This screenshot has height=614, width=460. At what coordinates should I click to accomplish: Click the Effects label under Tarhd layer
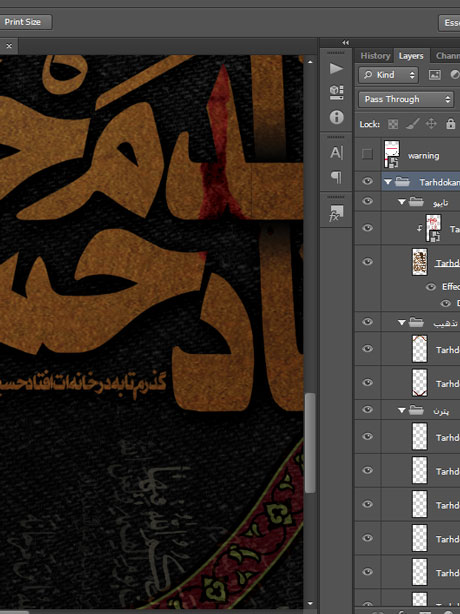(x=451, y=287)
